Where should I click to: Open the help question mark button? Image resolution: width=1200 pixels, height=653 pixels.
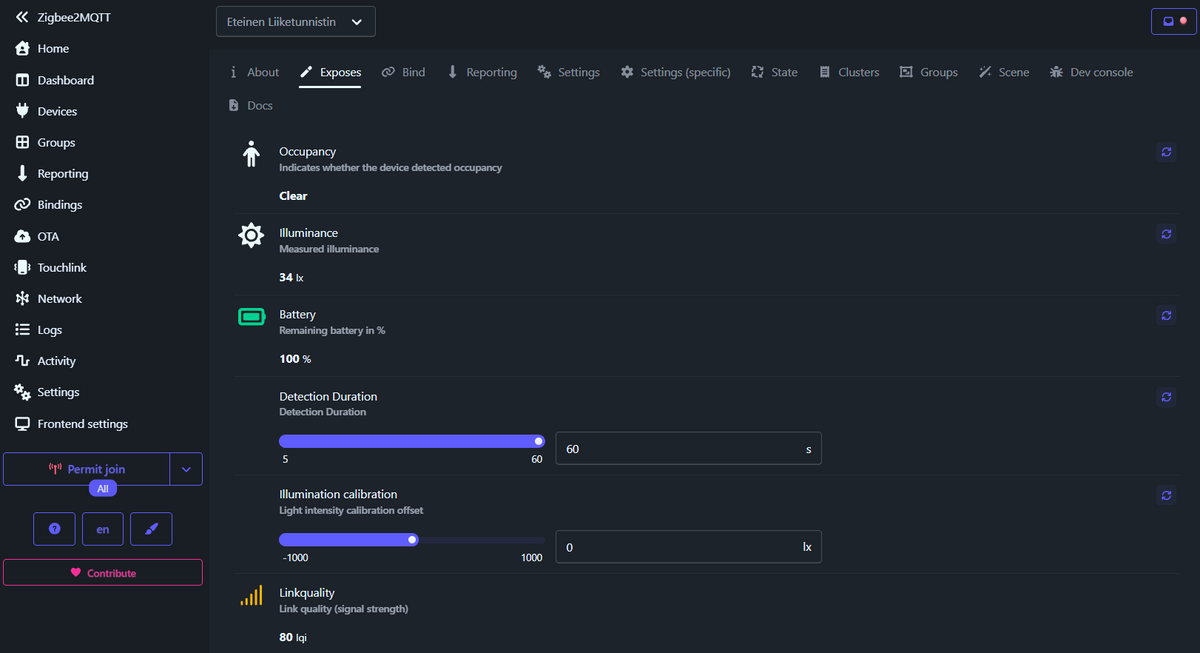coord(54,529)
